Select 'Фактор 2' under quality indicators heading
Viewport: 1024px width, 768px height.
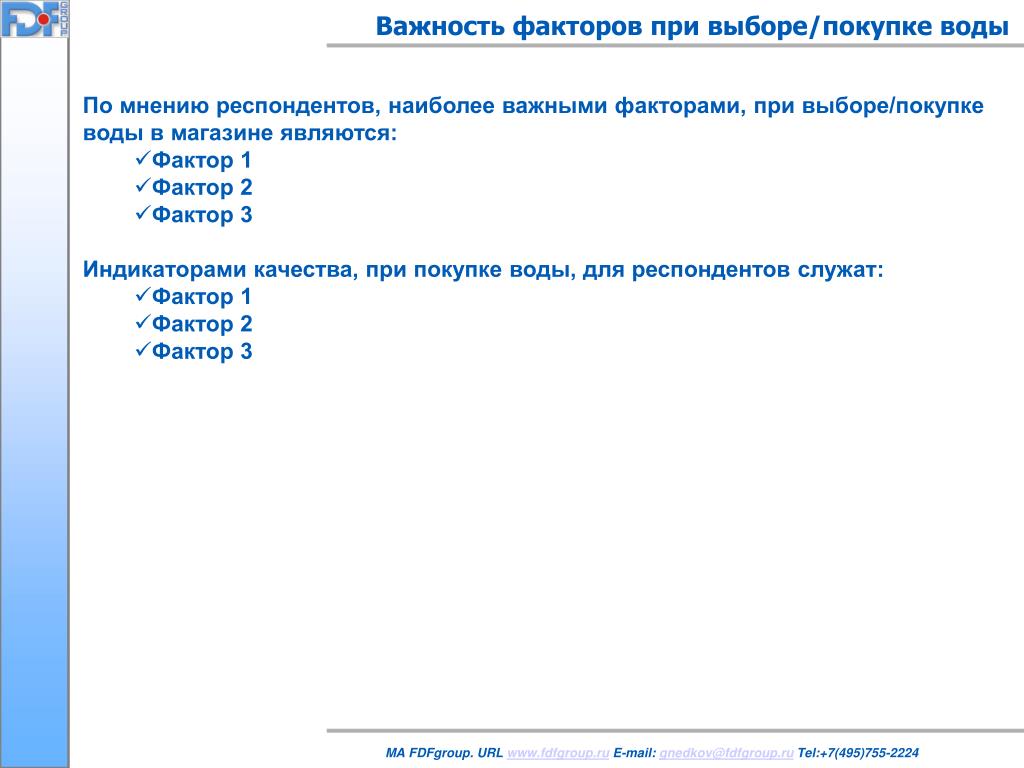[202, 324]
